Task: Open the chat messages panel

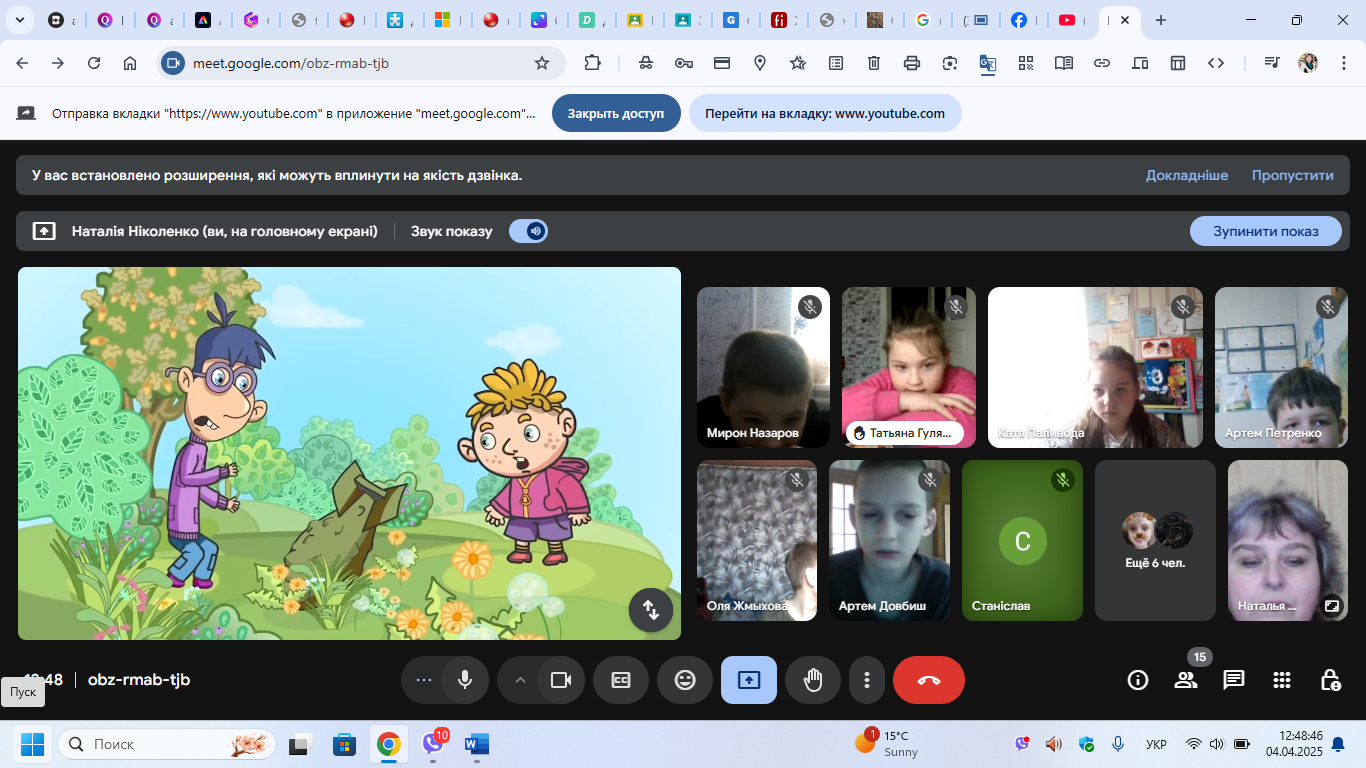Action: (1234, 680)
